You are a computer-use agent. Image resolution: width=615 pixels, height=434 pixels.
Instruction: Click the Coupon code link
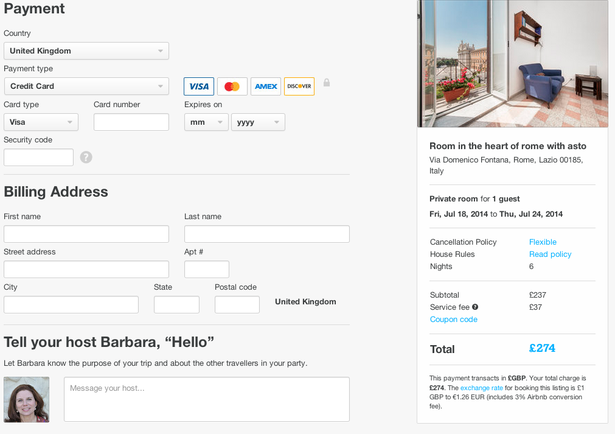453,320
